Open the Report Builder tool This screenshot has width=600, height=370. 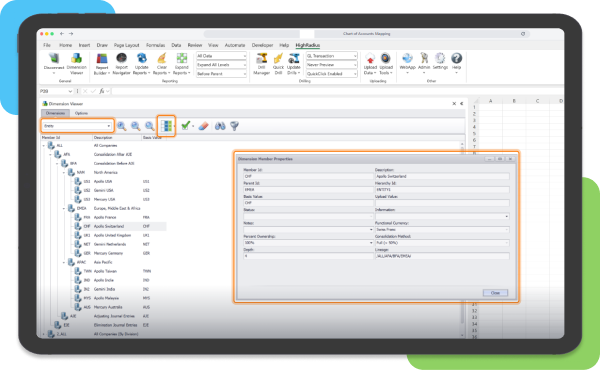pos(102,64)
